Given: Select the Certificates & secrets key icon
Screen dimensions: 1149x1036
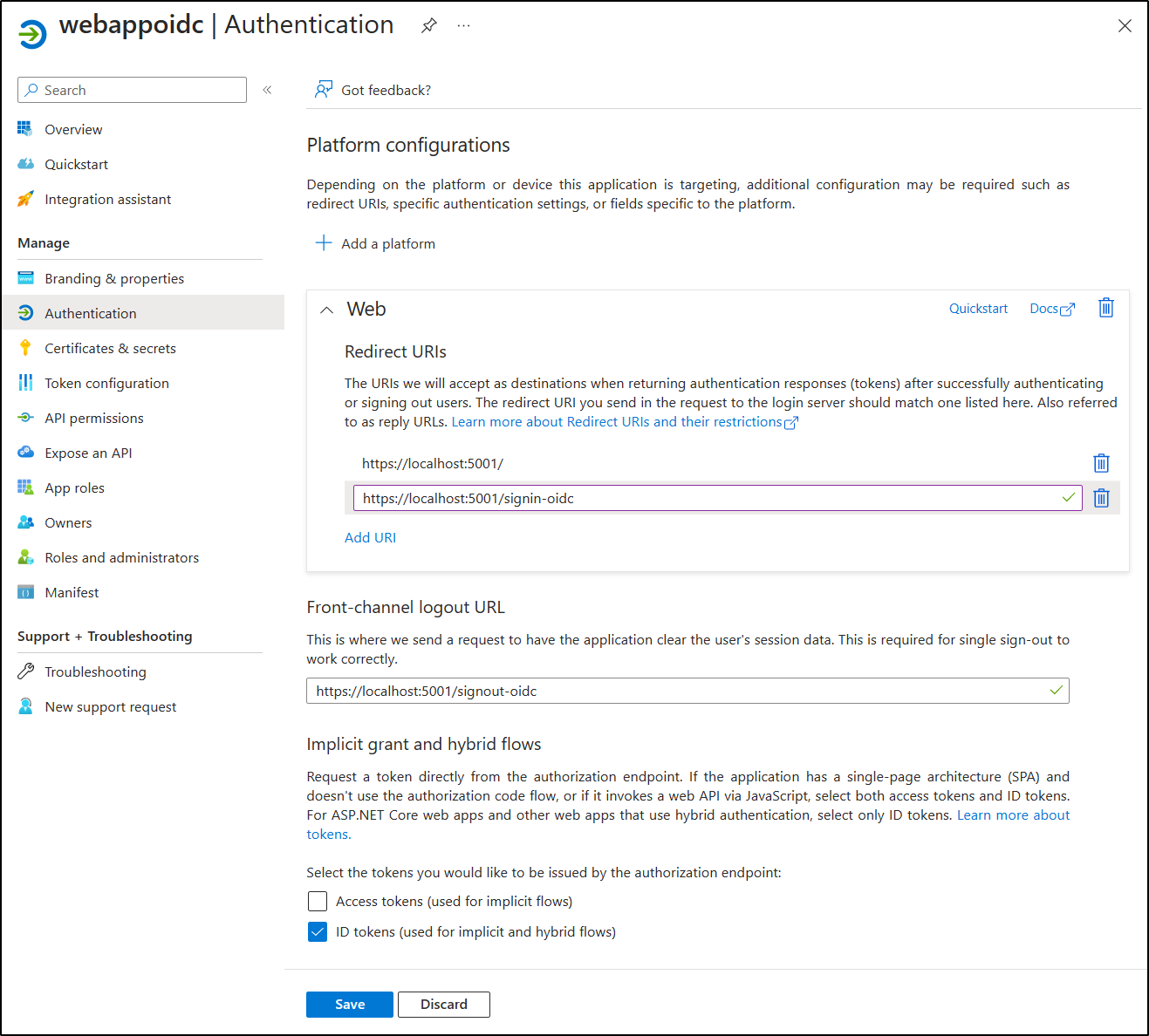Looking at the screenshot, I should [x=25, y=348].
